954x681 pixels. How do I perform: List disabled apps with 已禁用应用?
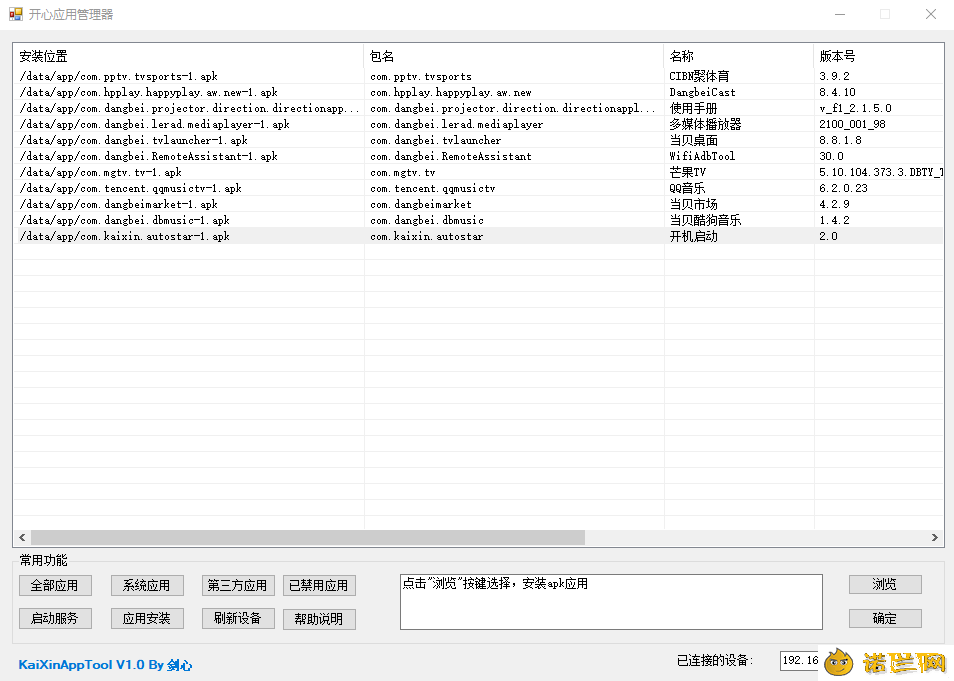tap(319, 585)
